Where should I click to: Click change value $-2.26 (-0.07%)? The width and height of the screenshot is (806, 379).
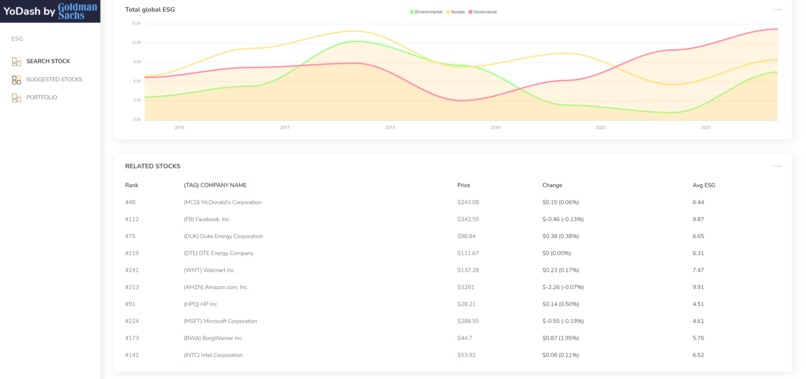click(563, 287)
